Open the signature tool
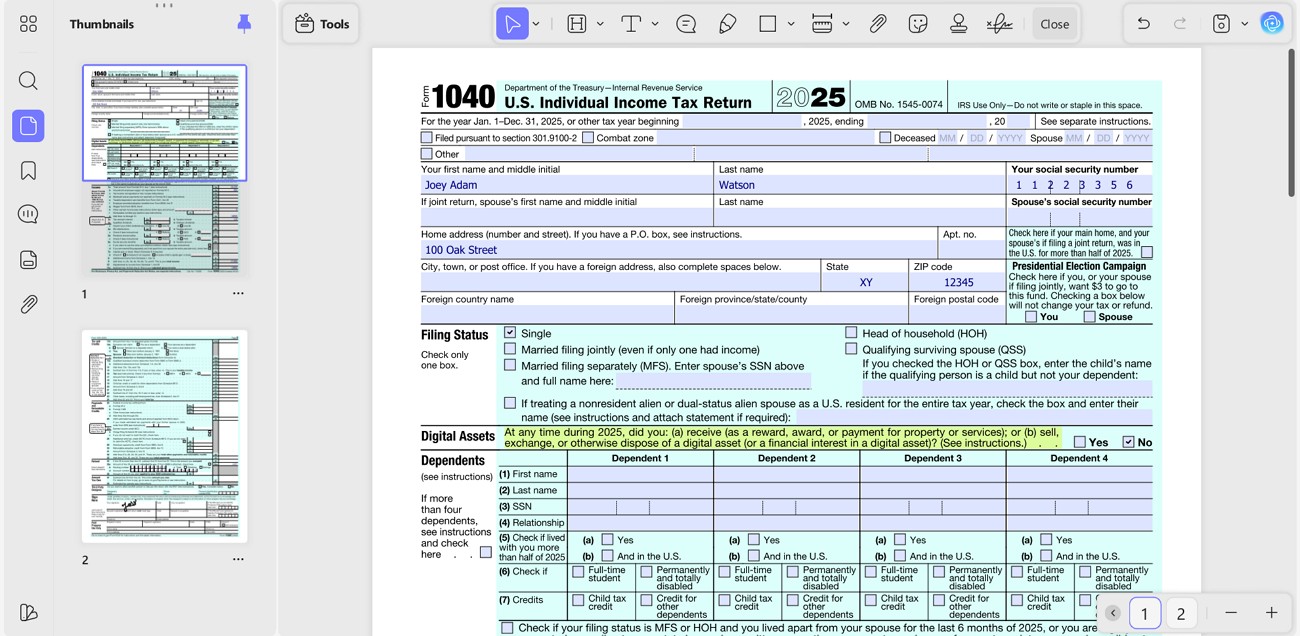Screen dimensions: 1300x636 [x=999, y=24]
